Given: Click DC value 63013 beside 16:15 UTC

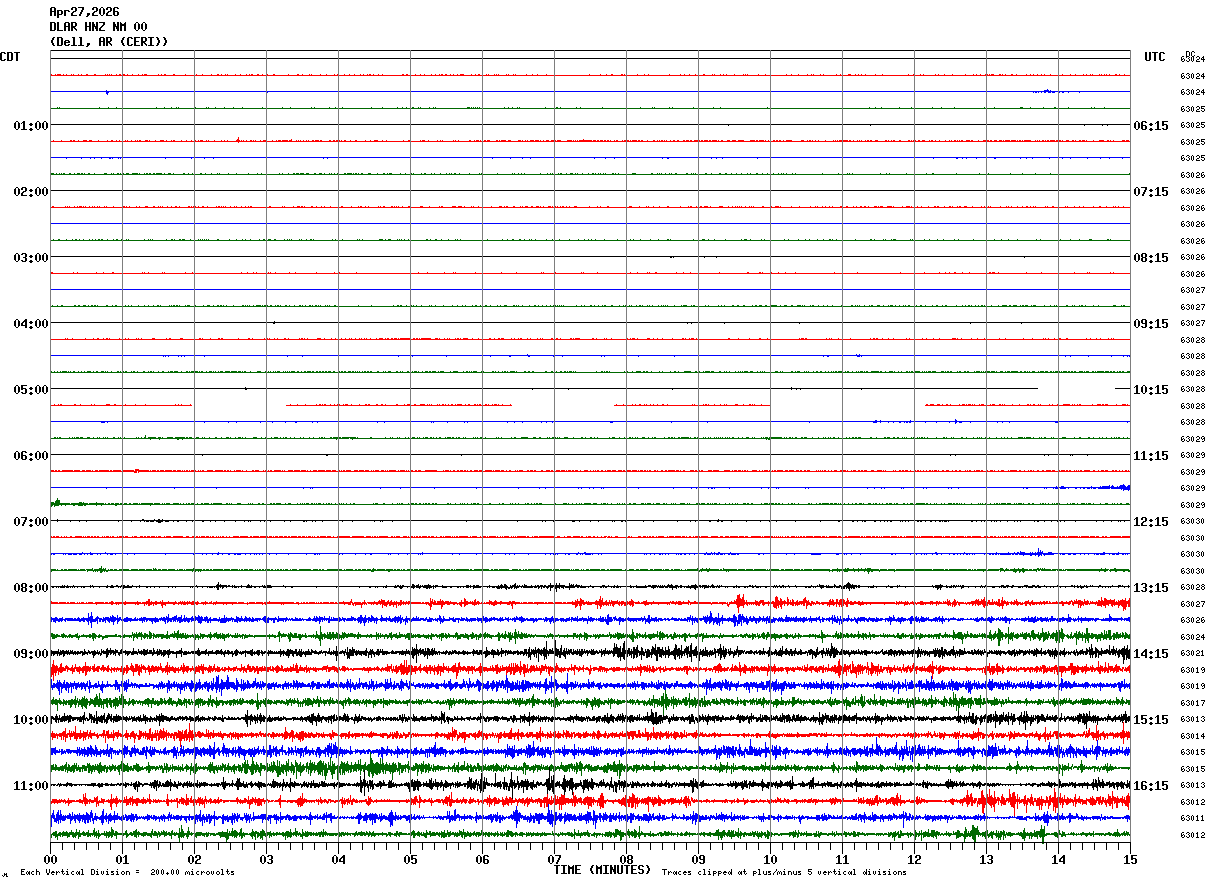Looking at the screenshot, I should click(x=1192, y=786).
